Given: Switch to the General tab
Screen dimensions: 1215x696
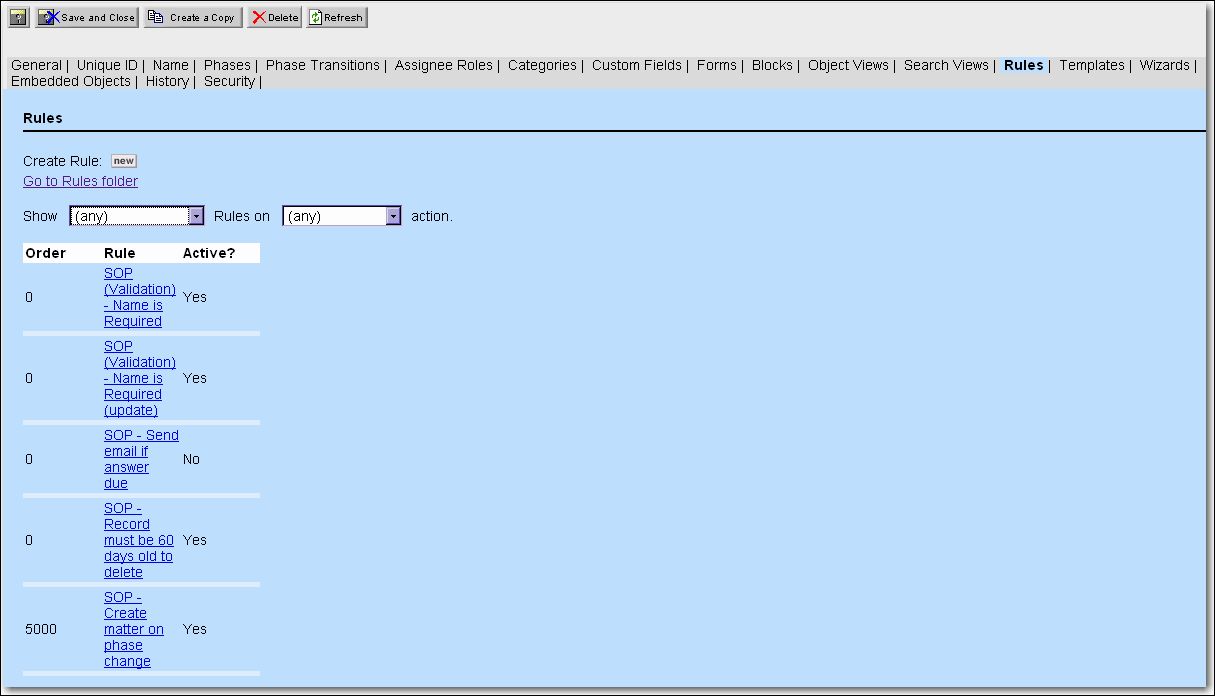Looking at the screenshot, I should click(x=36, y=65).
